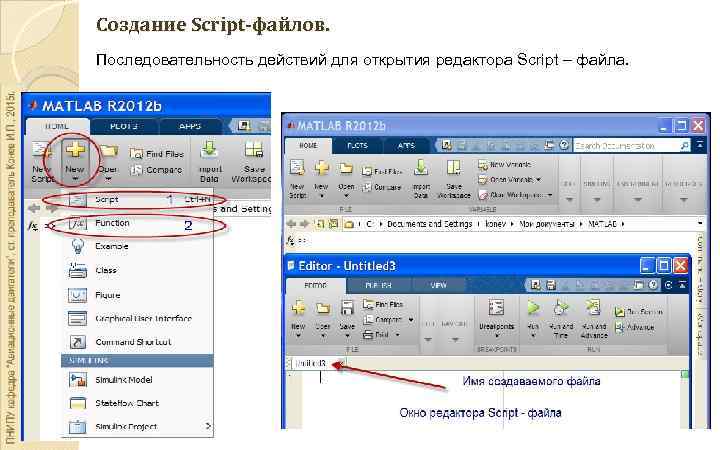Click Compare beside the open New menu

point(156,170)
